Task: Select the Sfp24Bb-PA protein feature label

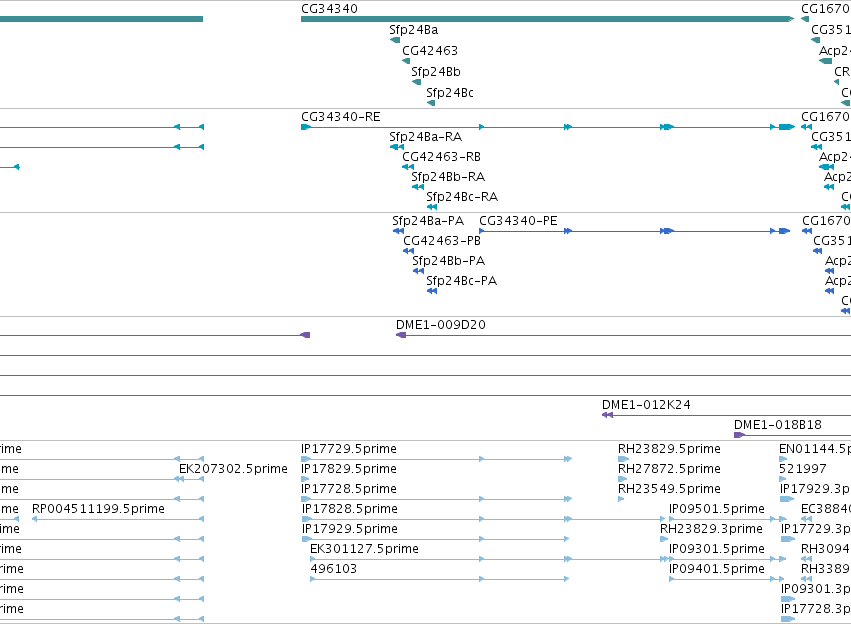Action: [x=448, y=261]
